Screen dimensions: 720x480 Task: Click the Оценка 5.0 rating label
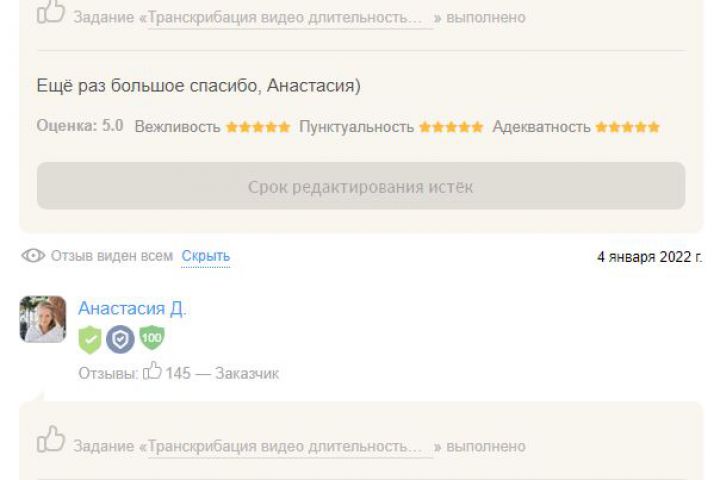80,127
